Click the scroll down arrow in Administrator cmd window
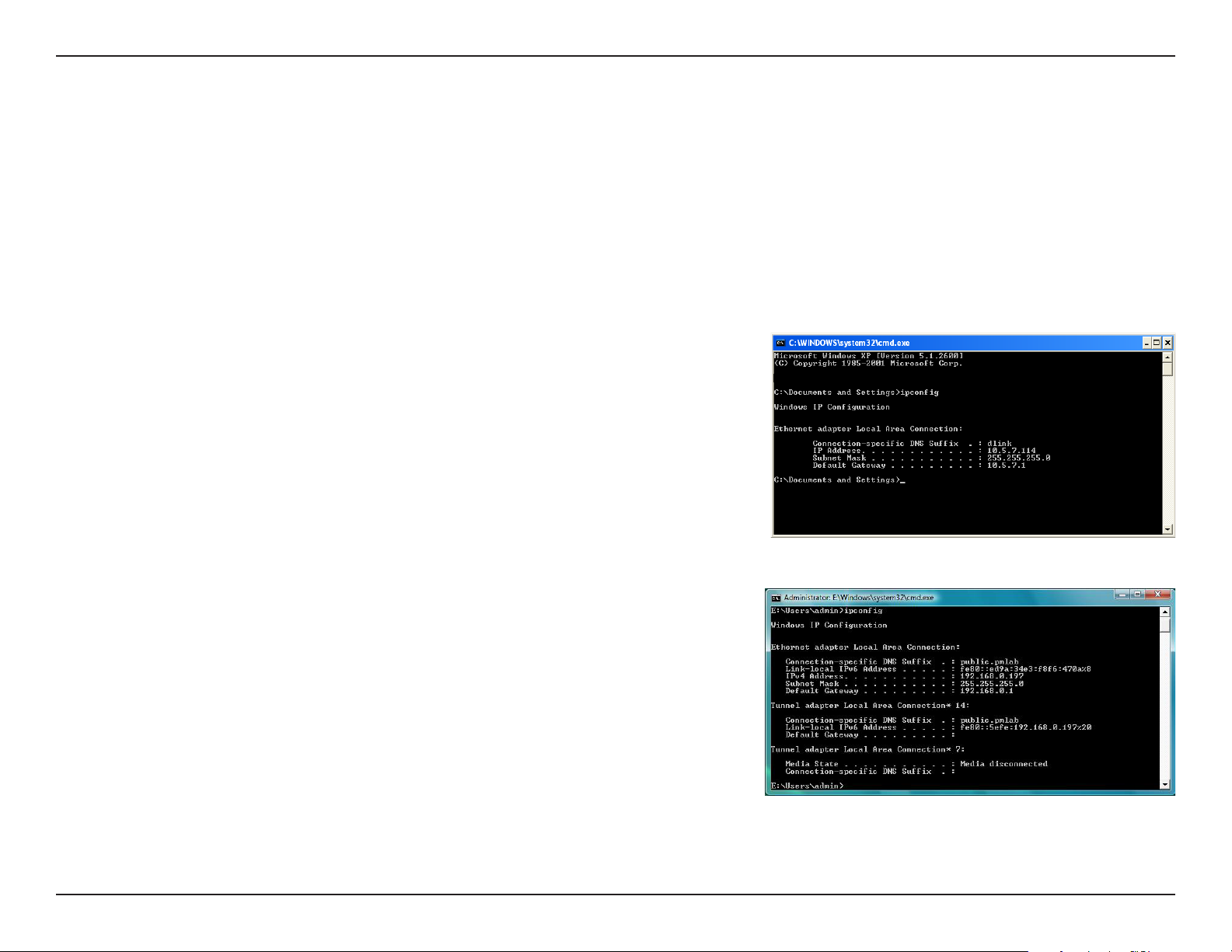The image size is (1232, 952). [x=1164, y=785]
